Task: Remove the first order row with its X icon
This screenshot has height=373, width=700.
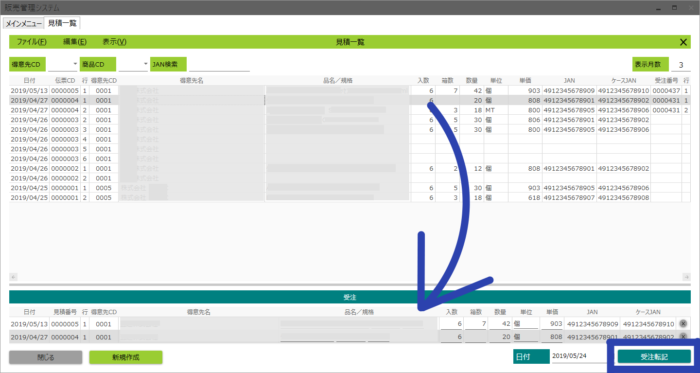Action: point(683,324)
